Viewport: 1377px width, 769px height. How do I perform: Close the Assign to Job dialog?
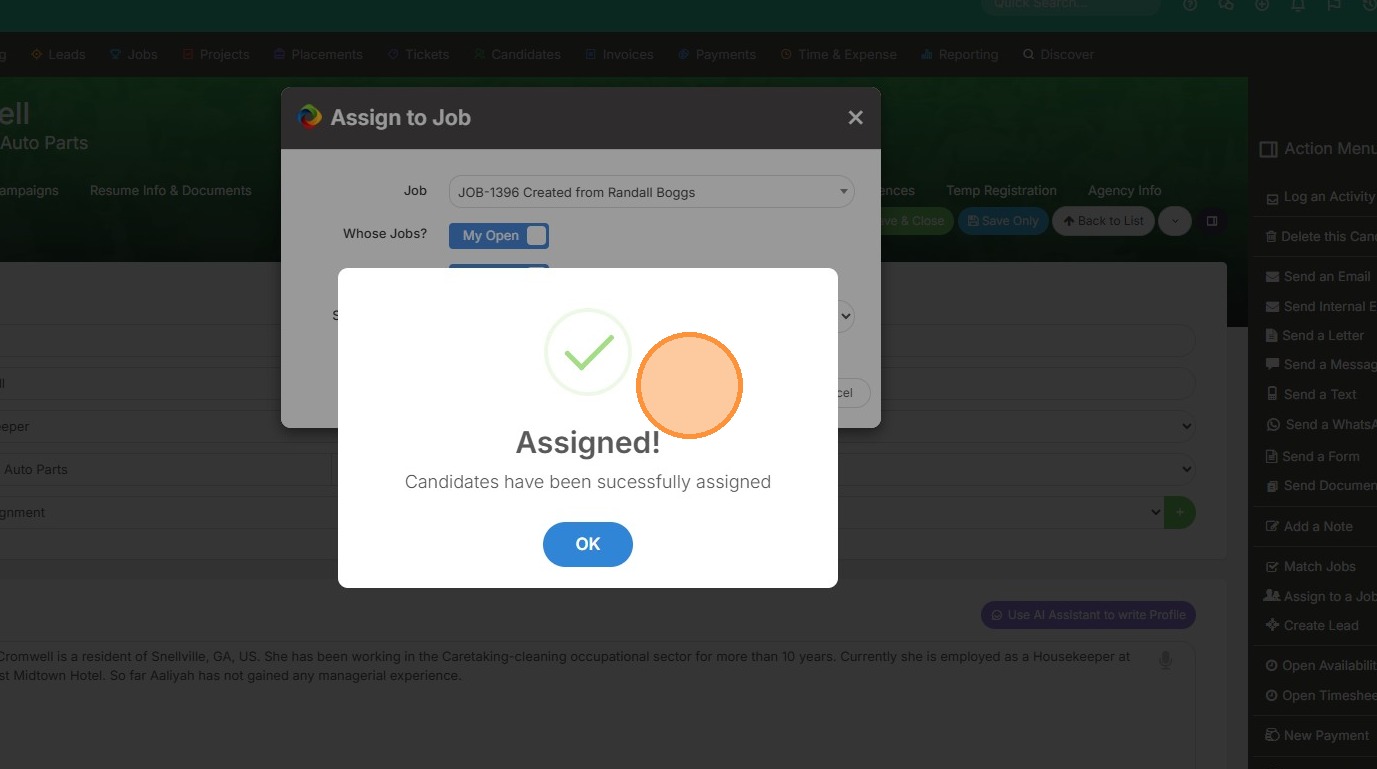click(855, 118)
